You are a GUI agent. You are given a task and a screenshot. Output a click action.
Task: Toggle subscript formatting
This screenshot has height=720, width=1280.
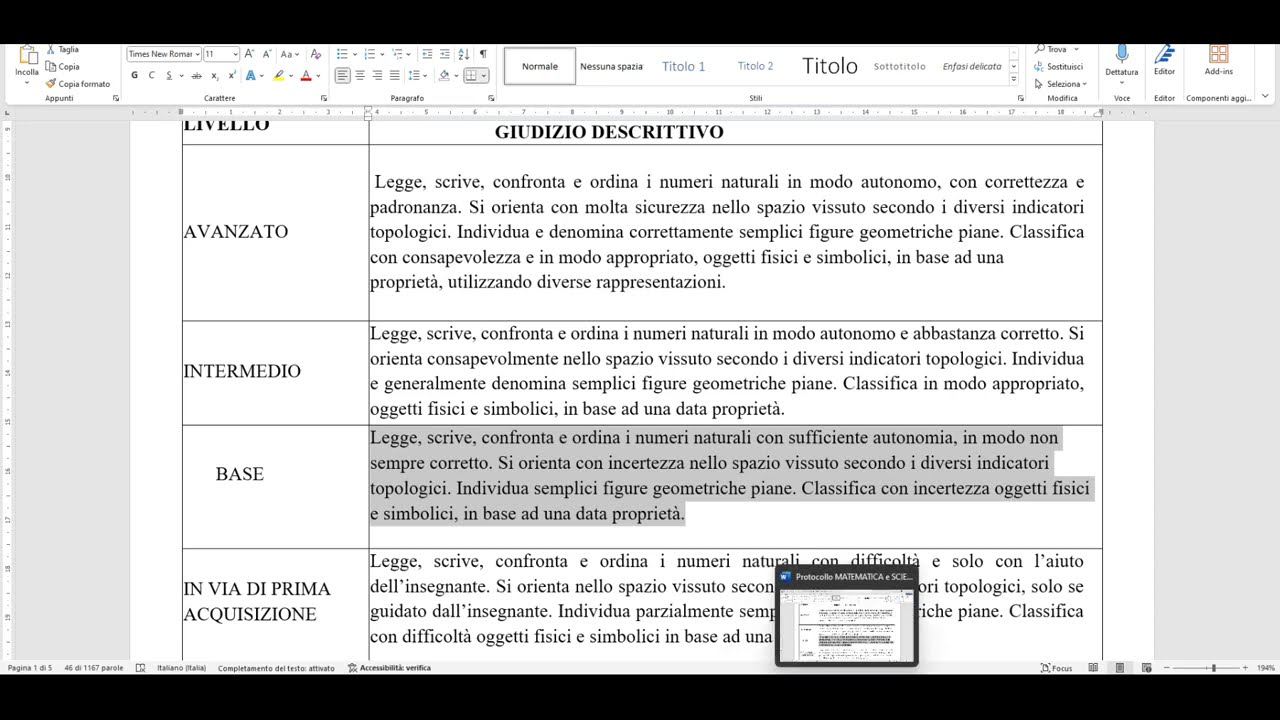pyautogui.click(x=215, y=75)
